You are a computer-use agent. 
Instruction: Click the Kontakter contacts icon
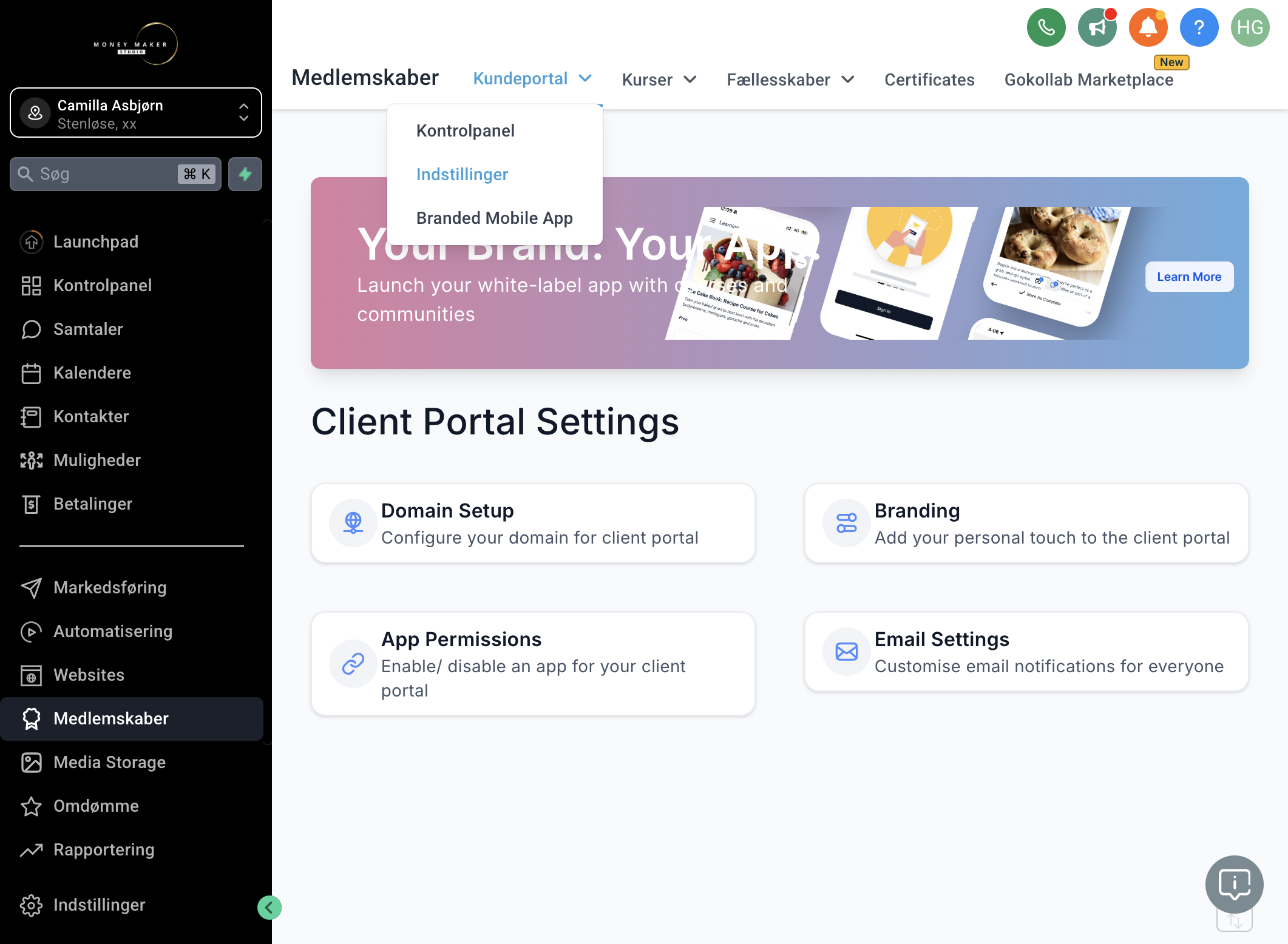[32, 417]
